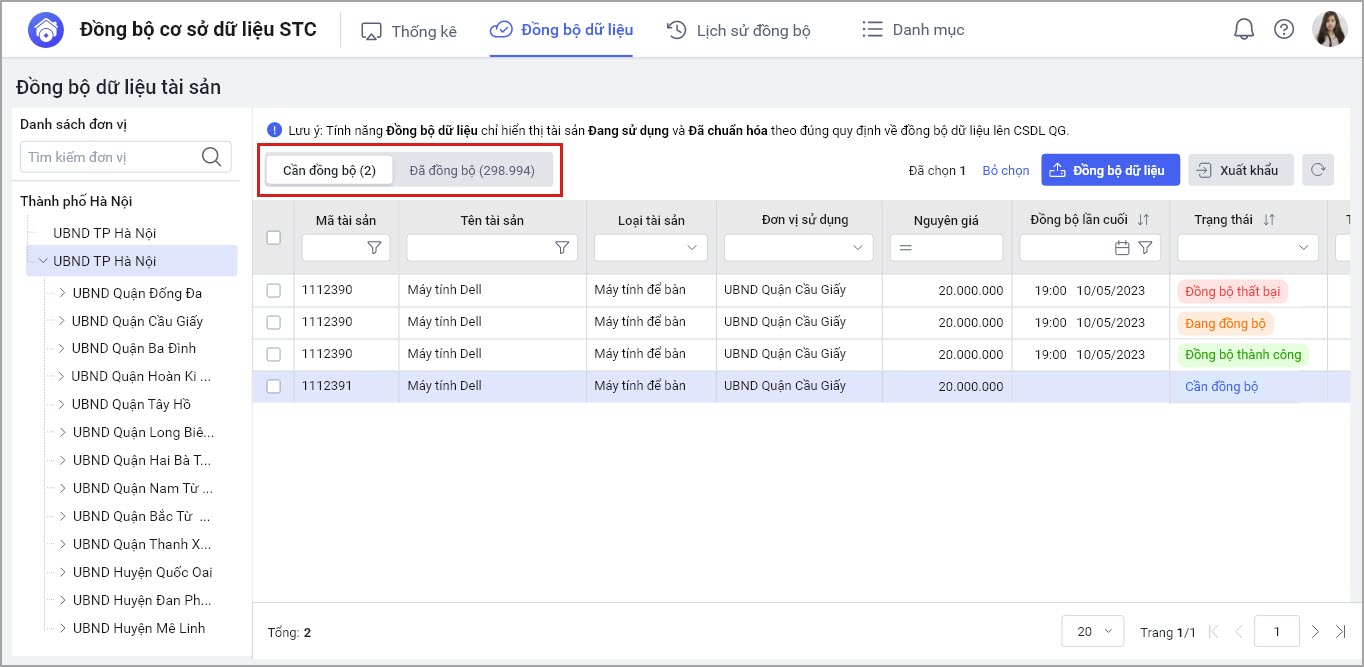Click the Bỏ chọn link
Viewport: 1364px width, 667px height.
pos(1005,171)
